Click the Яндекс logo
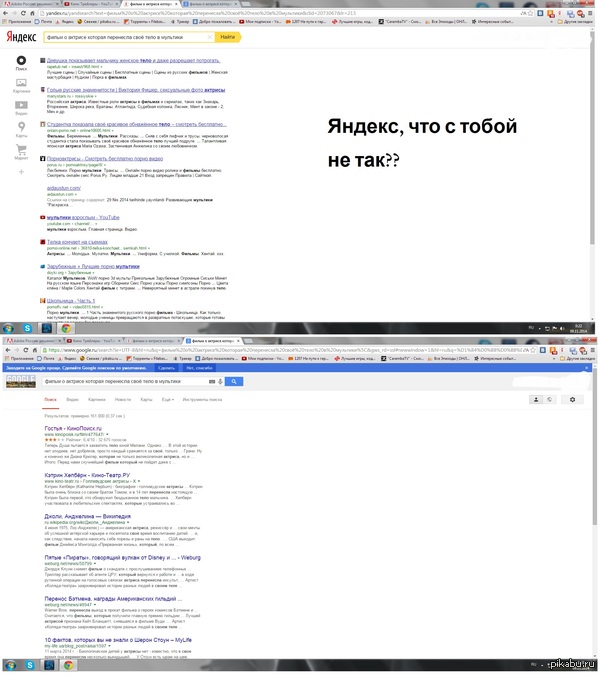Viewport: 600px width, 675px height. tap(21, 37)
